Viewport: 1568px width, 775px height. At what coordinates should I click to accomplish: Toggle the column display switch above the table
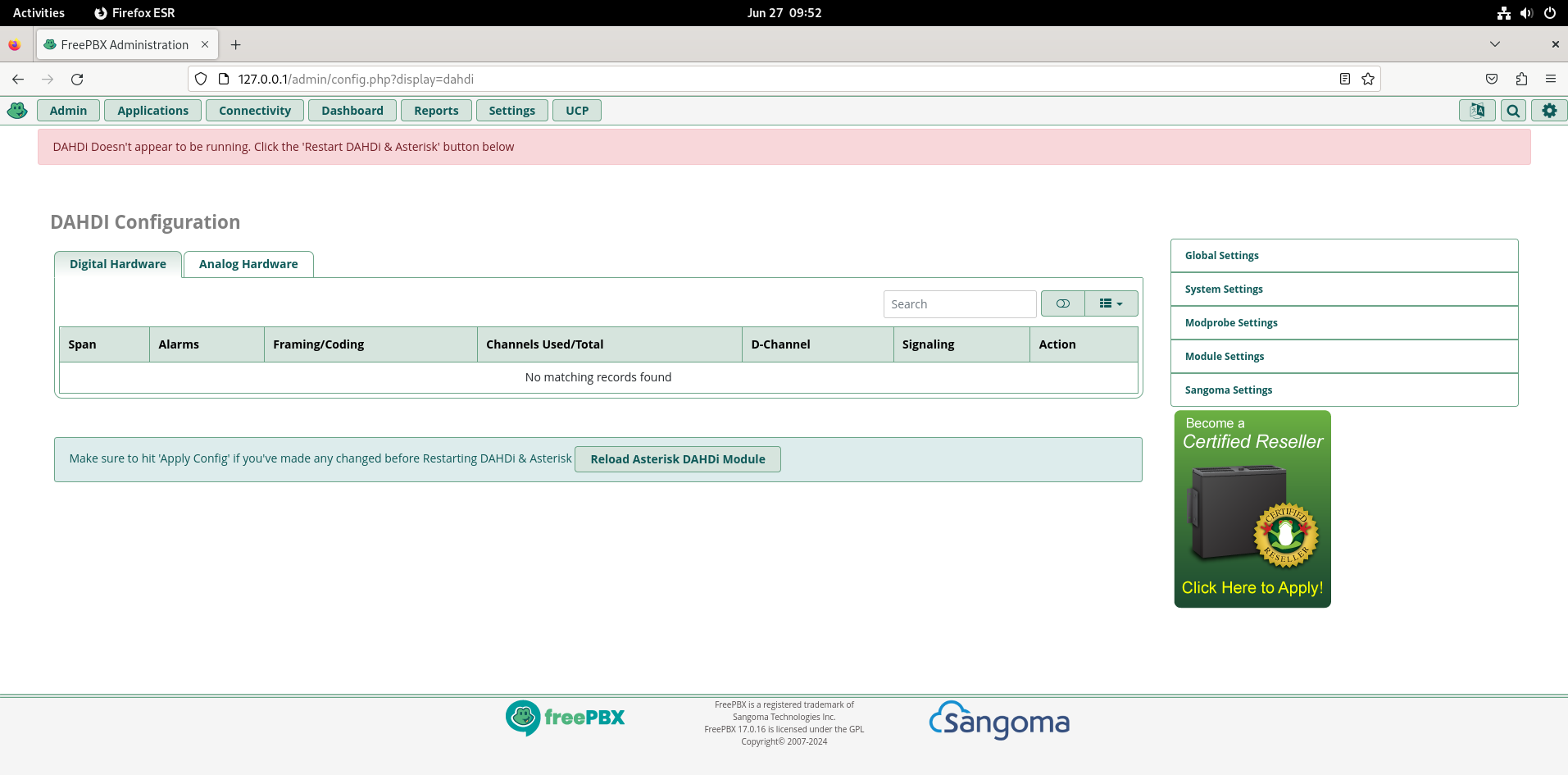(1062, 303)
